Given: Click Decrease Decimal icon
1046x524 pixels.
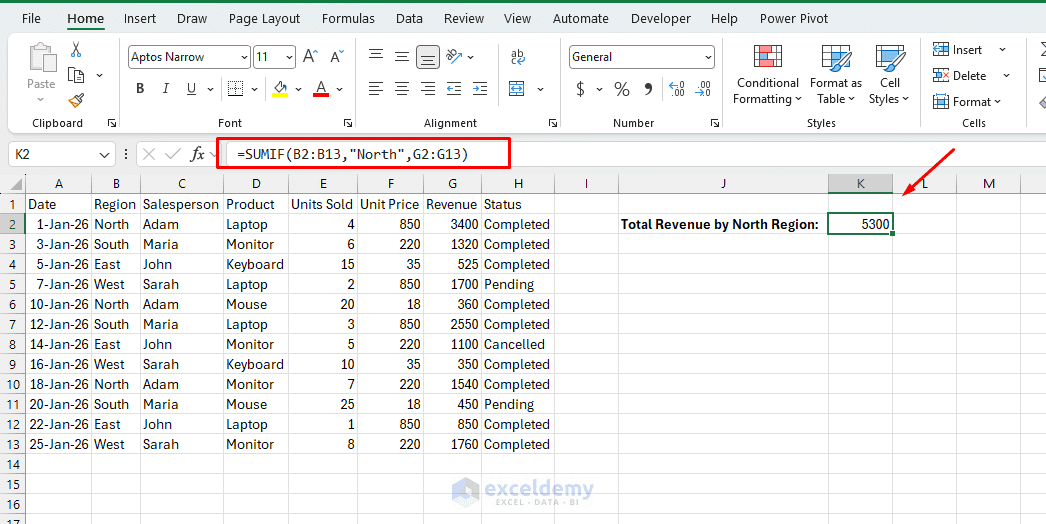Looking at the screenshot, I should (703, 89).
